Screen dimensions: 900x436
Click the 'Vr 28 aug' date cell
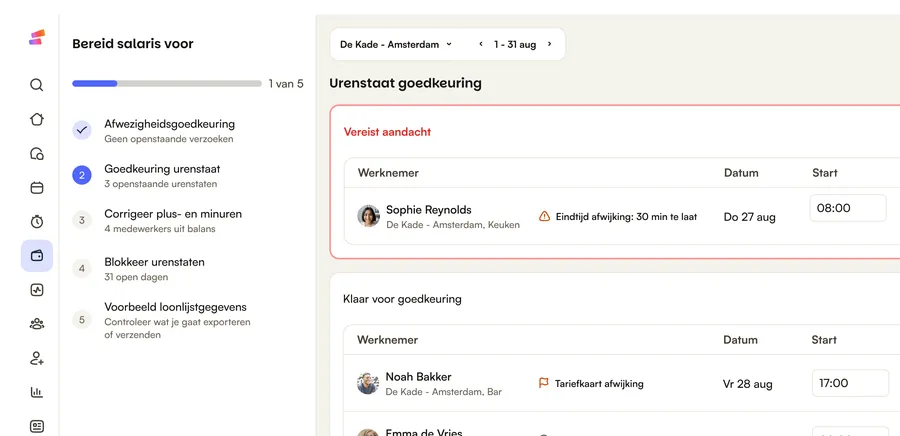[x=747, y=384]
